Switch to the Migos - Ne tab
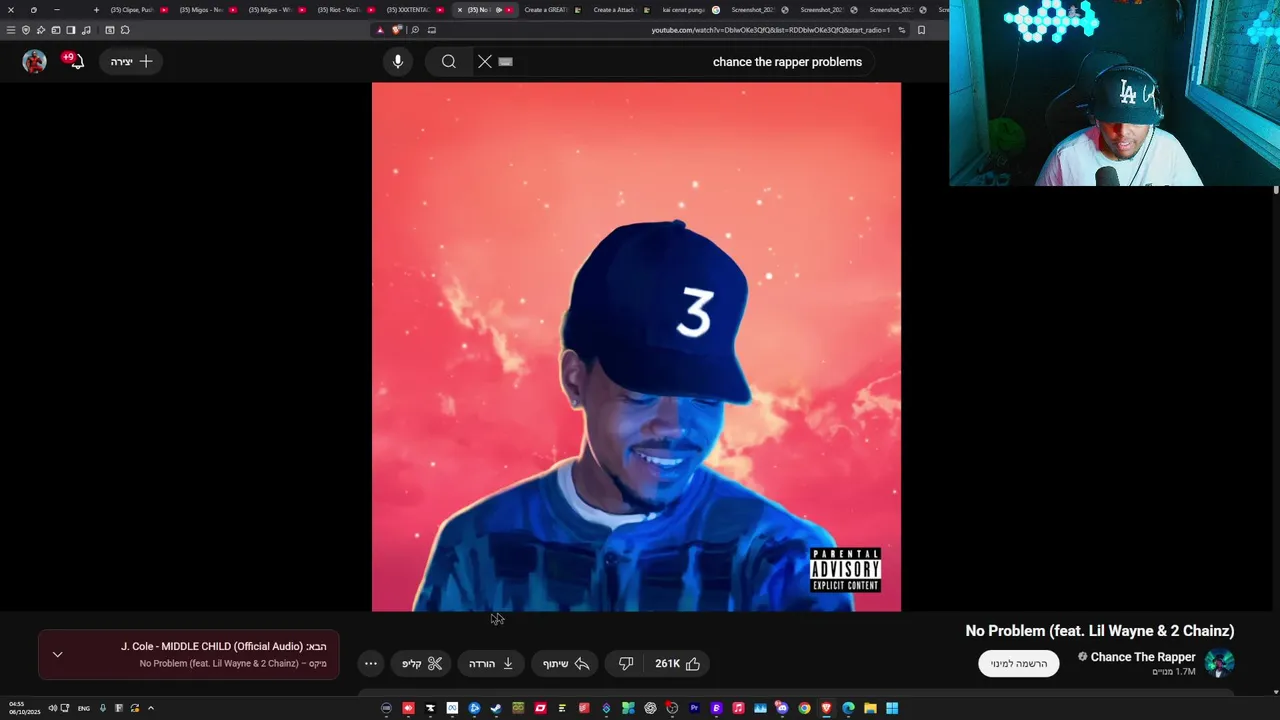The image size is (1280, 720). coord(208,10)
